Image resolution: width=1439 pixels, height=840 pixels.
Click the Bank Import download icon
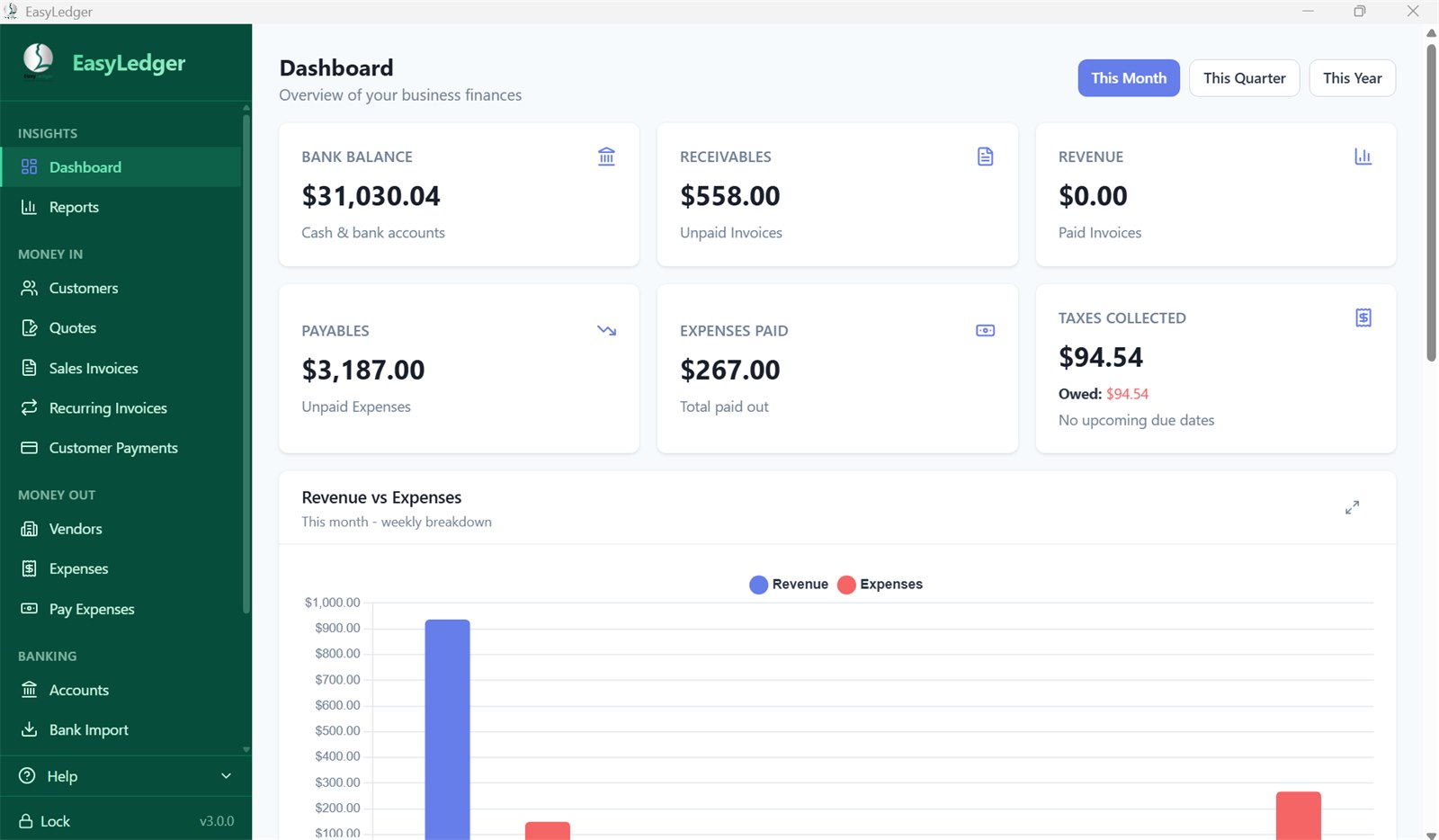[x=30, y=729]
